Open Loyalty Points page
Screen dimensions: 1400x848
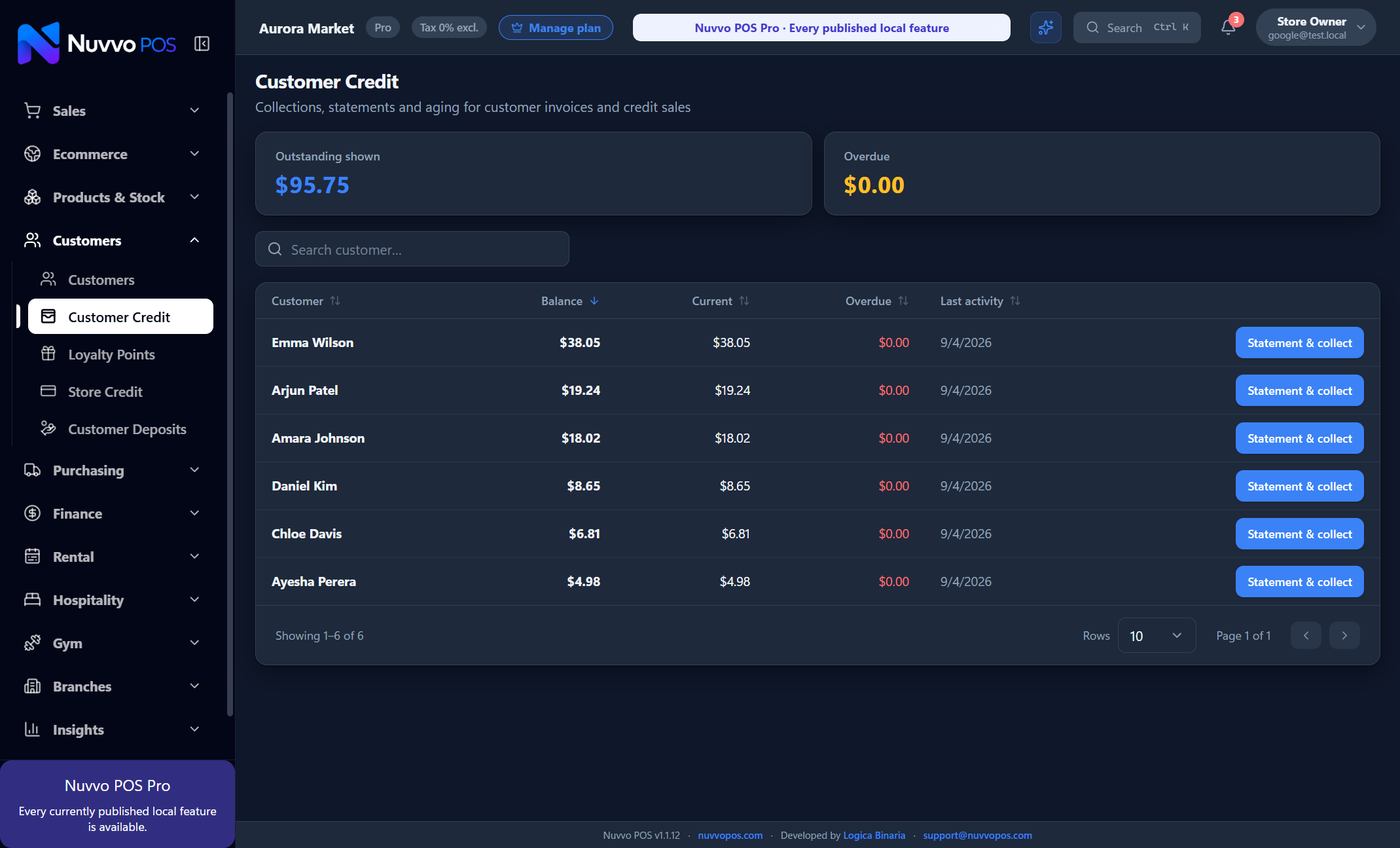point(120,354)
